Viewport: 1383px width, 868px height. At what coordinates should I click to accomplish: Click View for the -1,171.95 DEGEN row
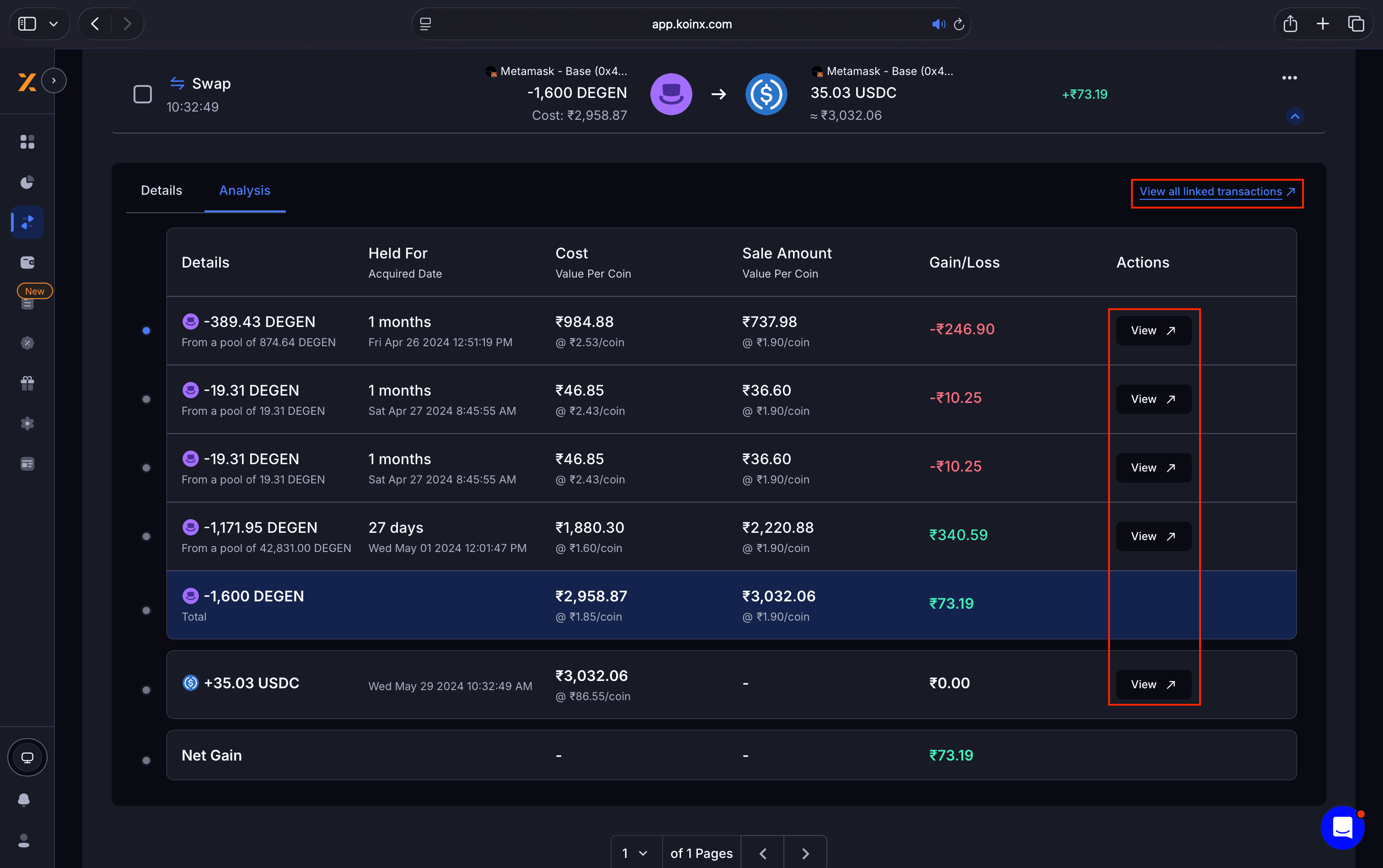tap(1152, 536)
